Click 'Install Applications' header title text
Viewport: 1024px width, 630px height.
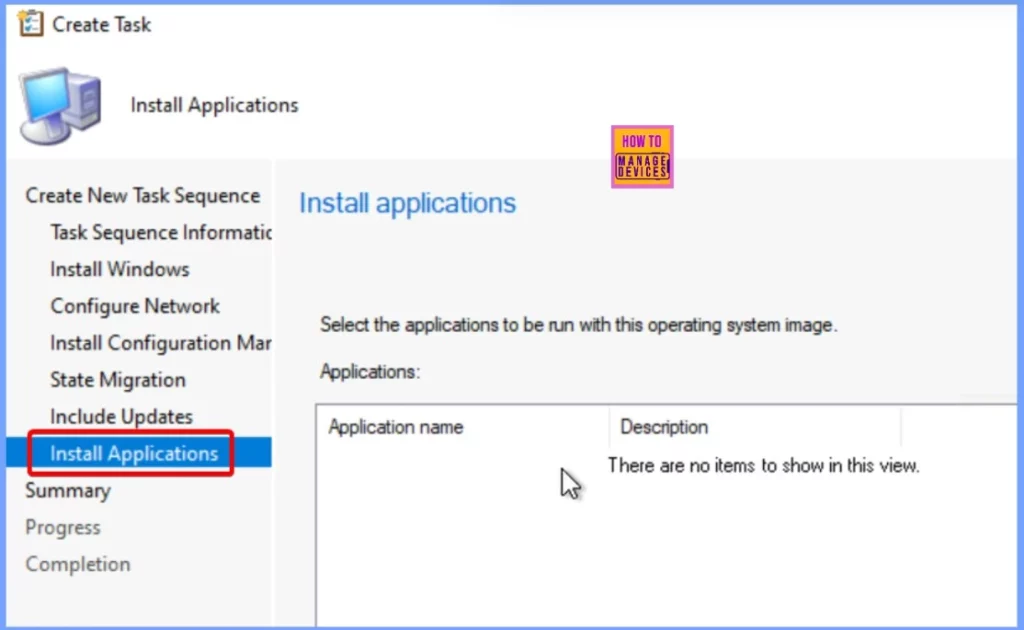(x=214, y=105)
